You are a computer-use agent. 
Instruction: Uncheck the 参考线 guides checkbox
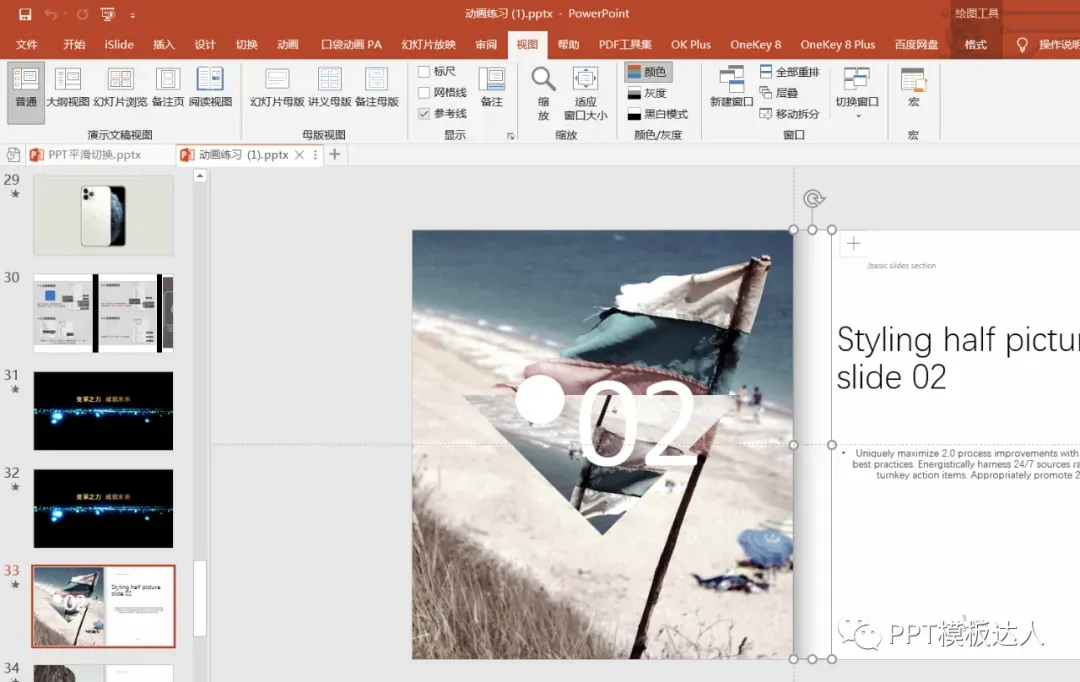(424, 114)
